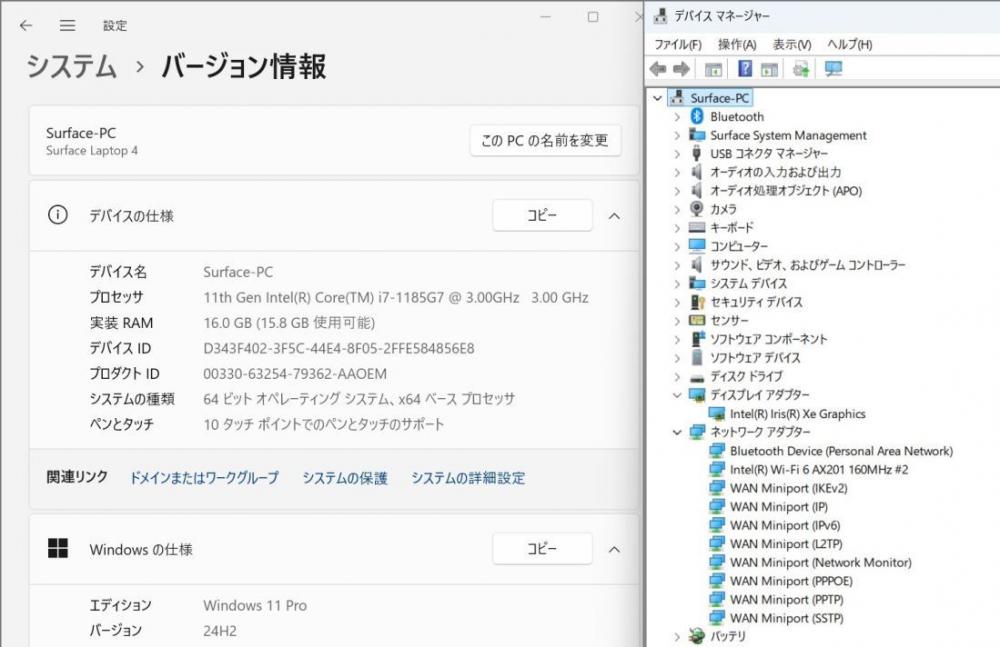
Task: Open the ヘルプ(H) menu
Action: [849, 44]
